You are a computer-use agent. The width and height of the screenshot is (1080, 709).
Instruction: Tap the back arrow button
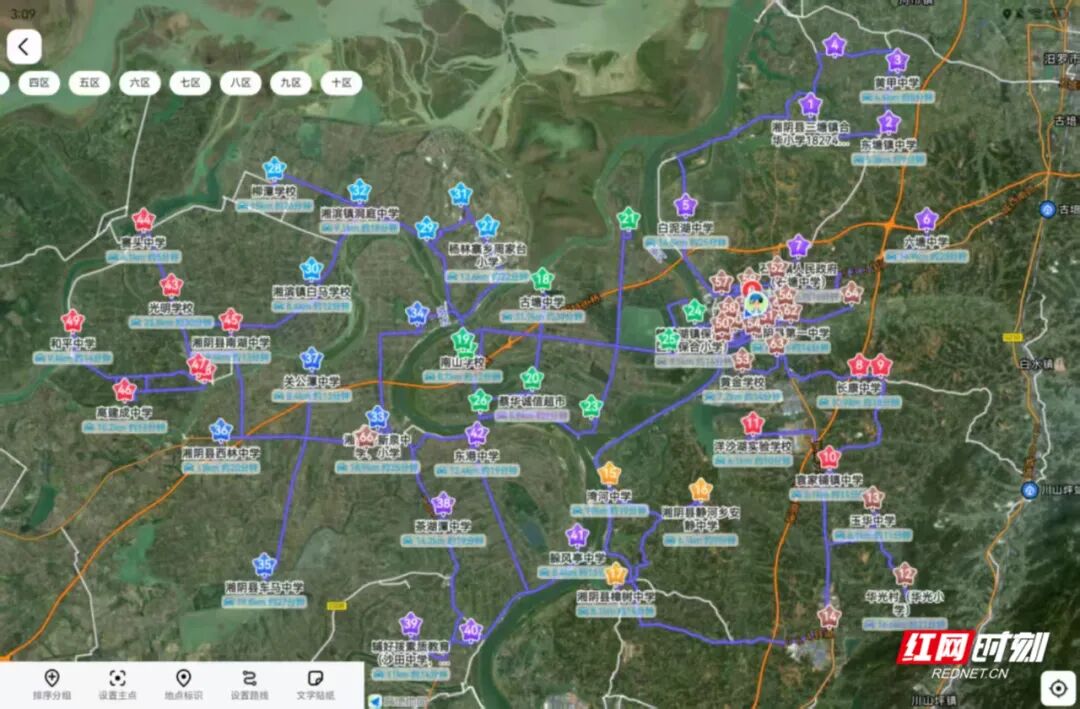[x=24, y=47]
